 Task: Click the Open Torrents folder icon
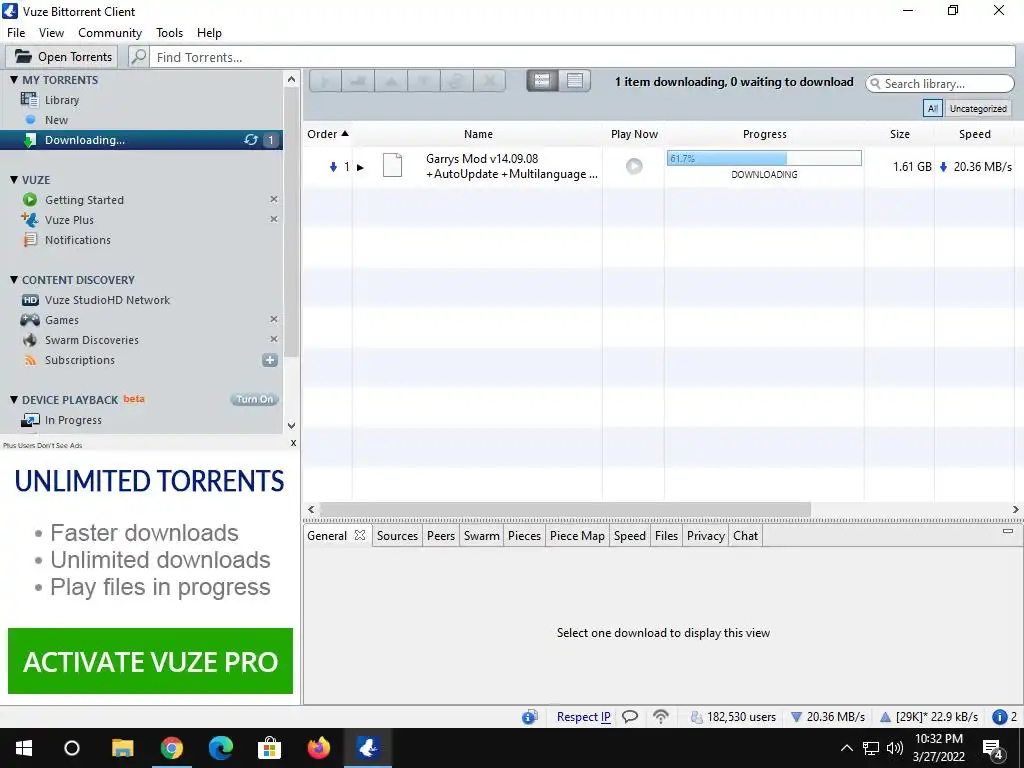(x=23, y=57)
